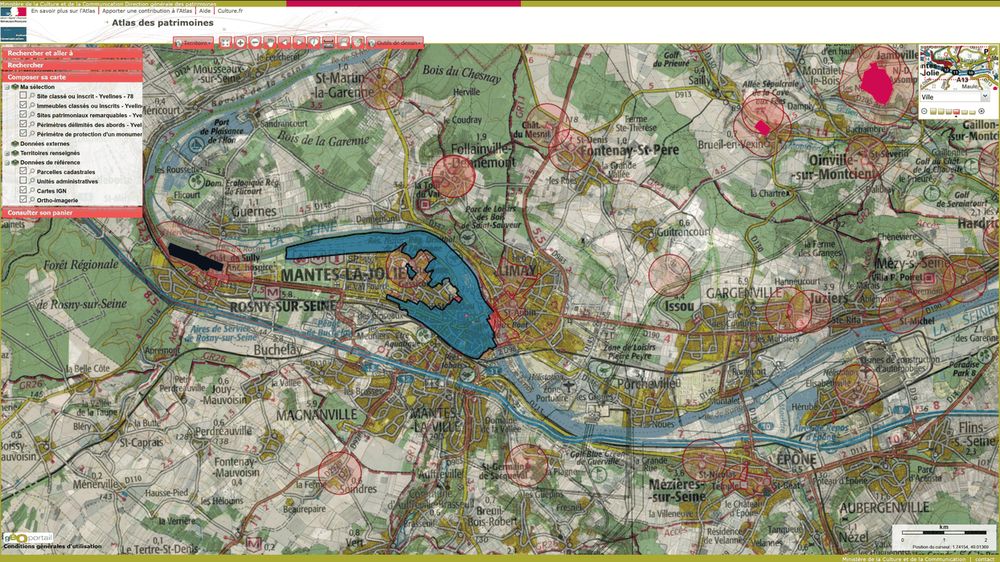Screen dimensions: 1000x562
Task: Uncheck Périmètre de protection d'un monument layer
Action: pyautogui.click(x=24, y=134)
